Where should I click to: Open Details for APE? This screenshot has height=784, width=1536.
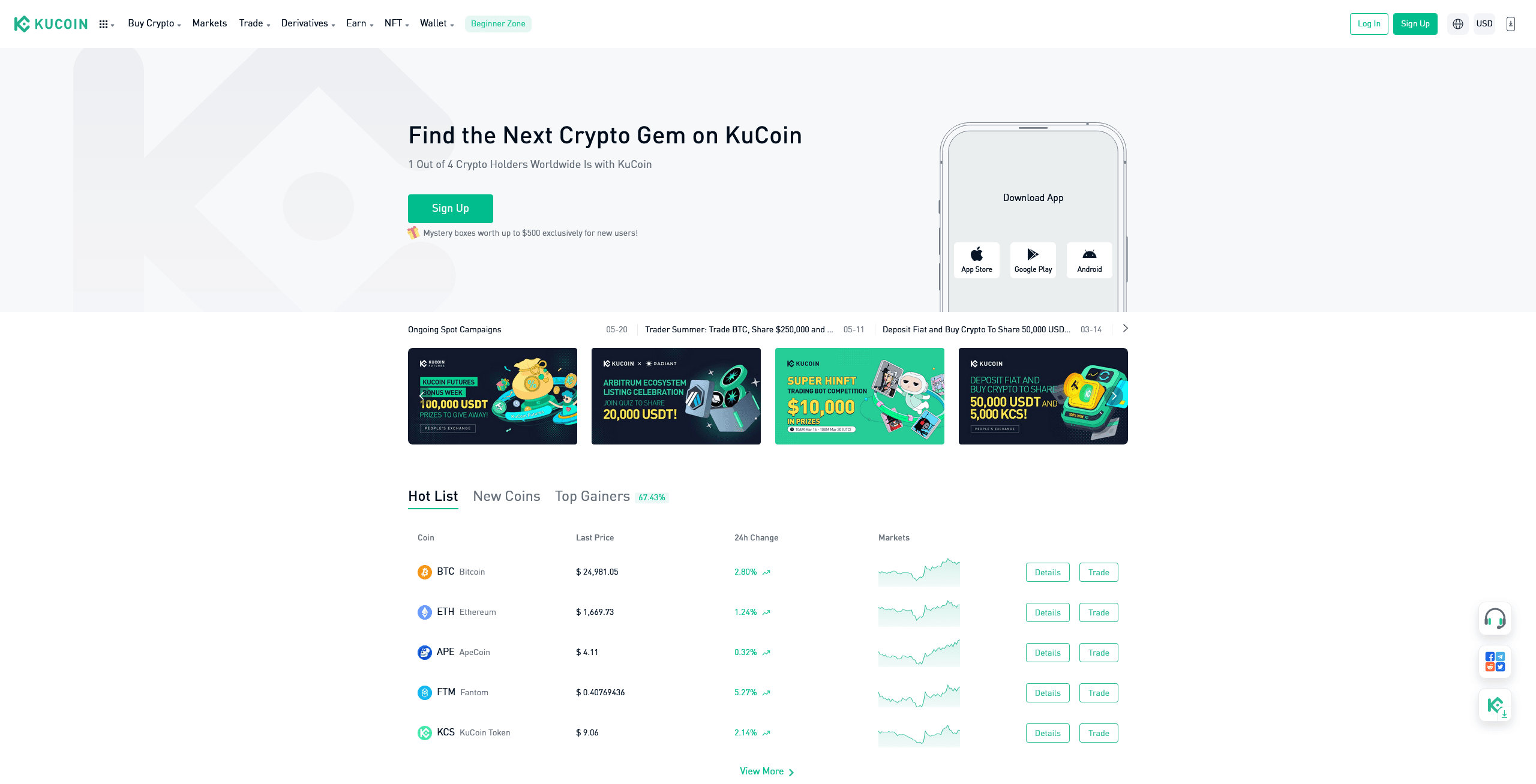pyautogui.click(x=1048, y=653)
